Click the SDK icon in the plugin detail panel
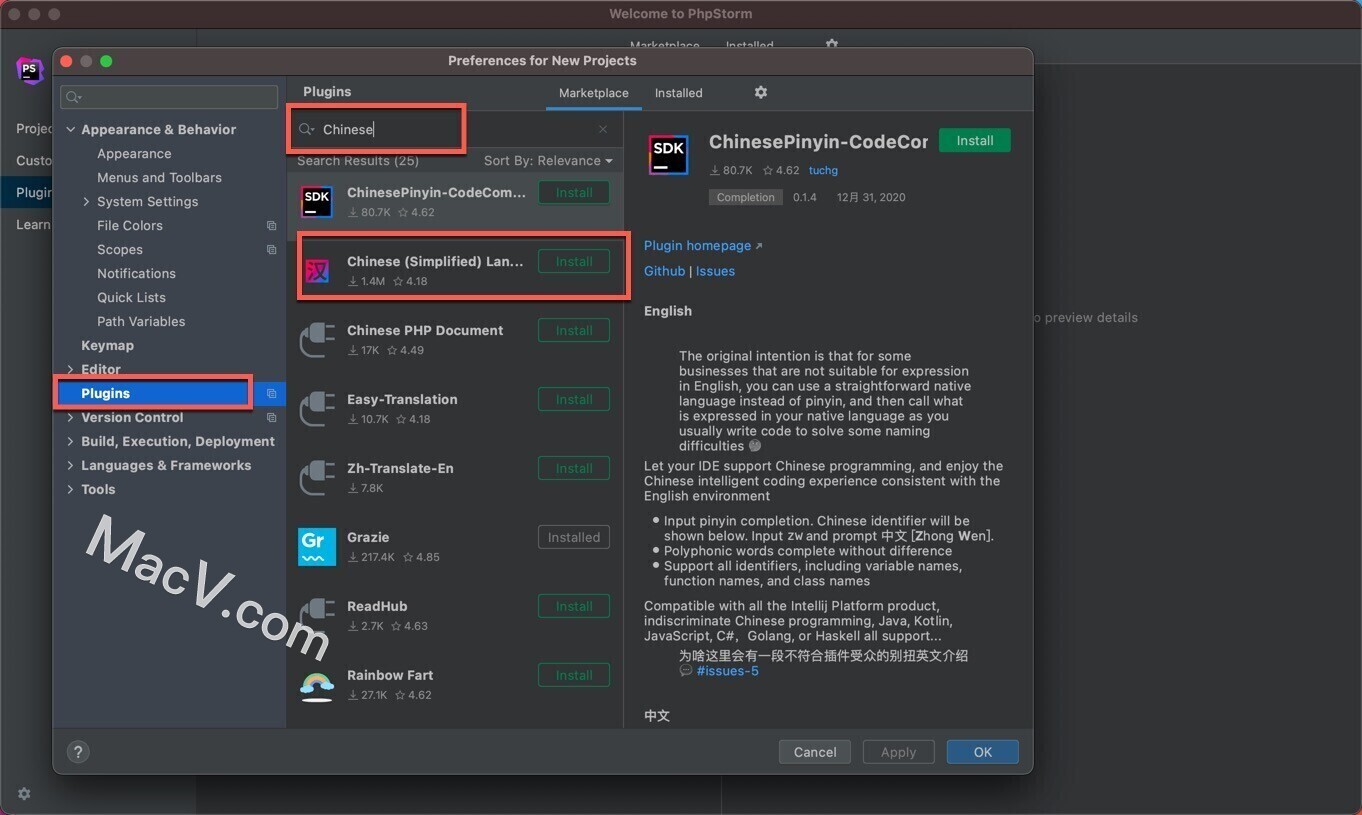The image size is (1362, 815). click(668, 155)
